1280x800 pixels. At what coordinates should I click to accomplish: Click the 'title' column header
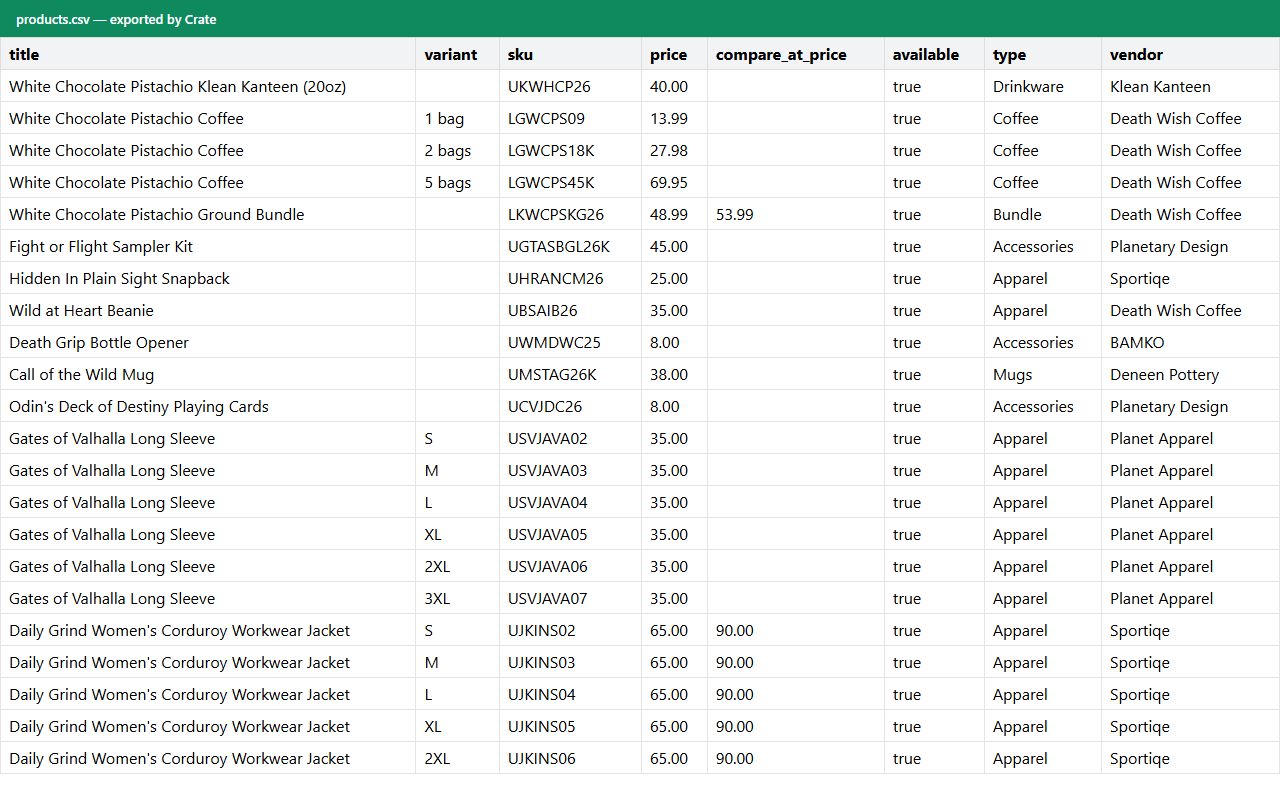click(208, 54)
